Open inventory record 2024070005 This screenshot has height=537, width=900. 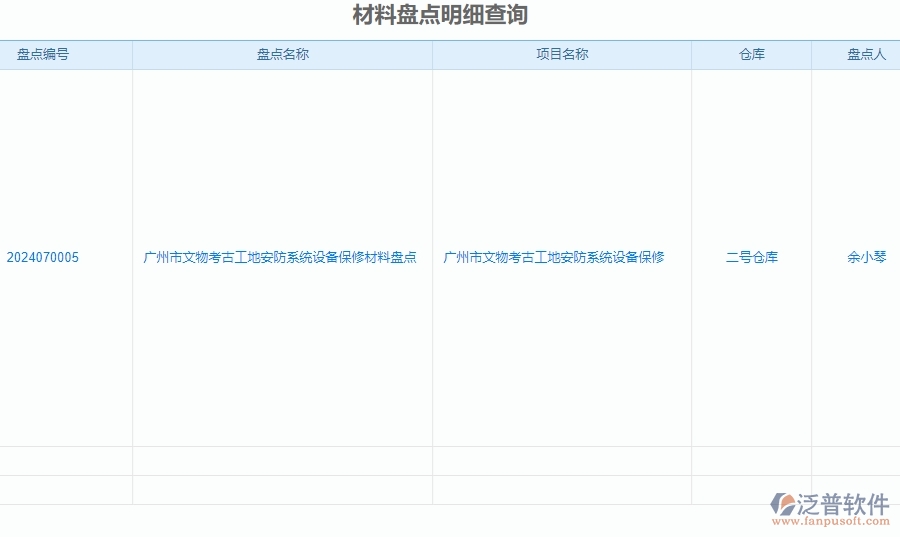(x=42, y=258)
